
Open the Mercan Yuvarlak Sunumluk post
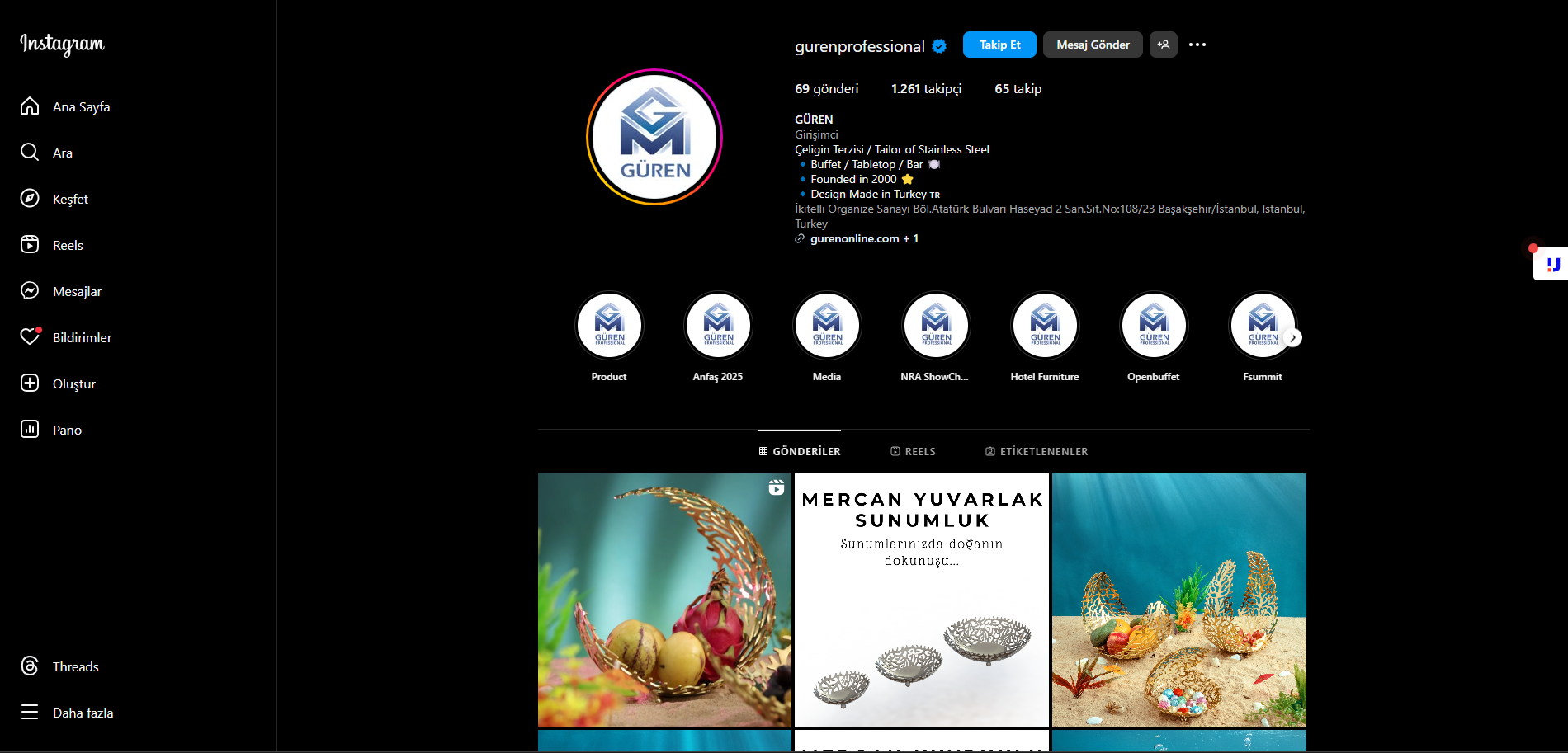(922, 600)
